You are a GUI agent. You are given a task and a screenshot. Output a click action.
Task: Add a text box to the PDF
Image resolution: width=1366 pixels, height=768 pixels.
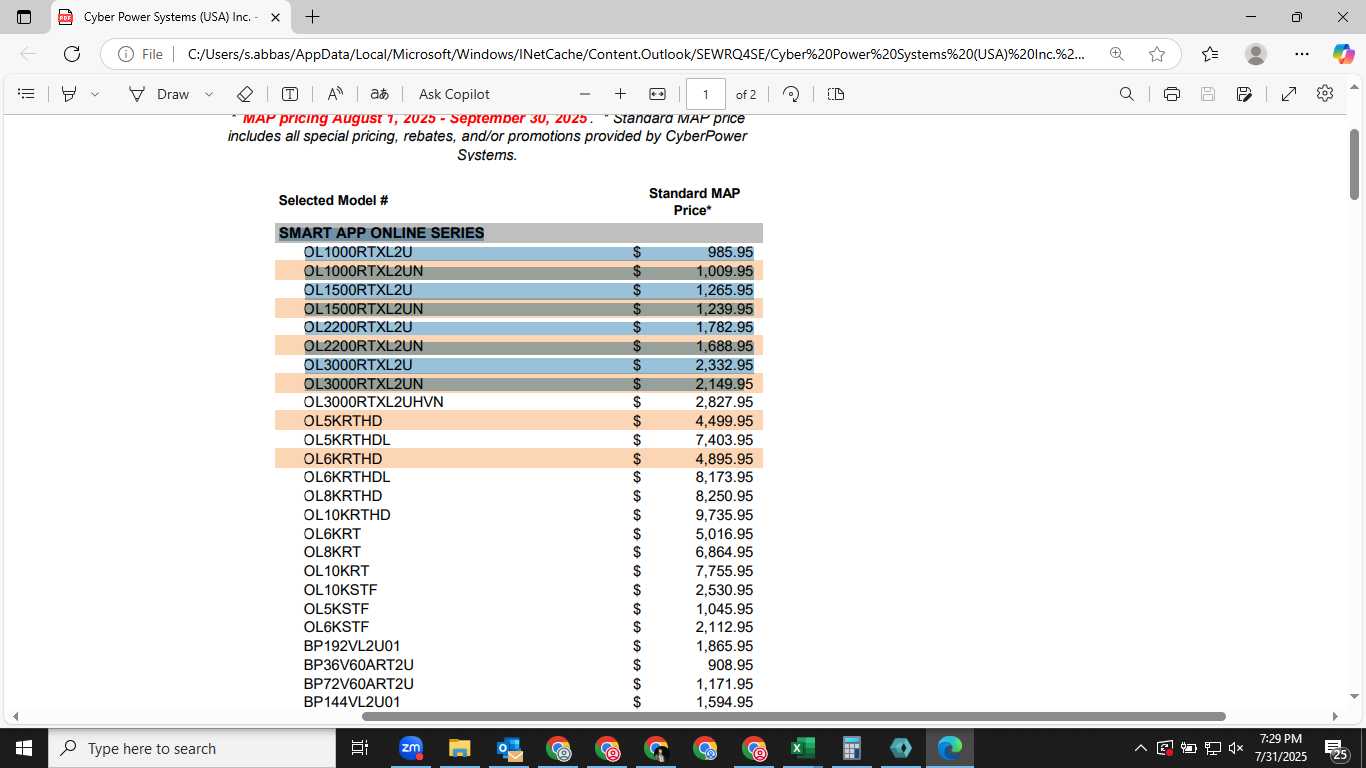(x=290, y=94)
